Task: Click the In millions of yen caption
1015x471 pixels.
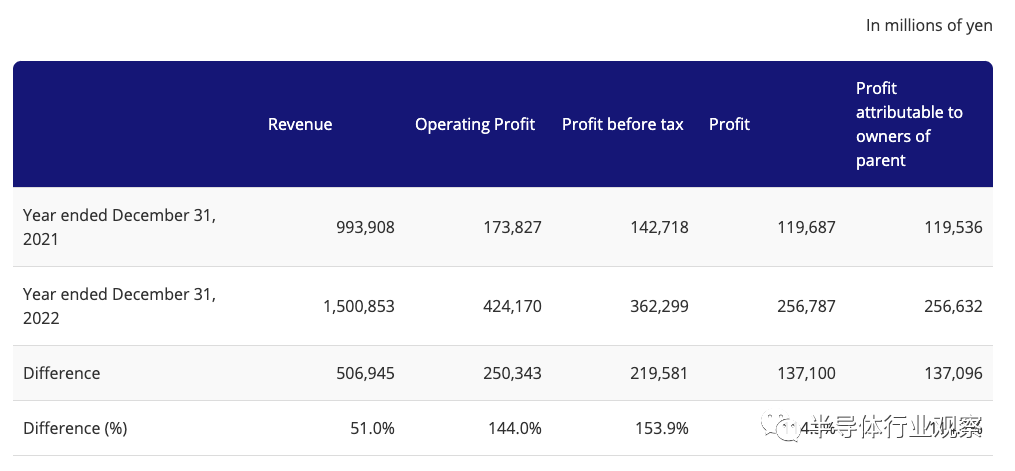Action: coord(929,26)
